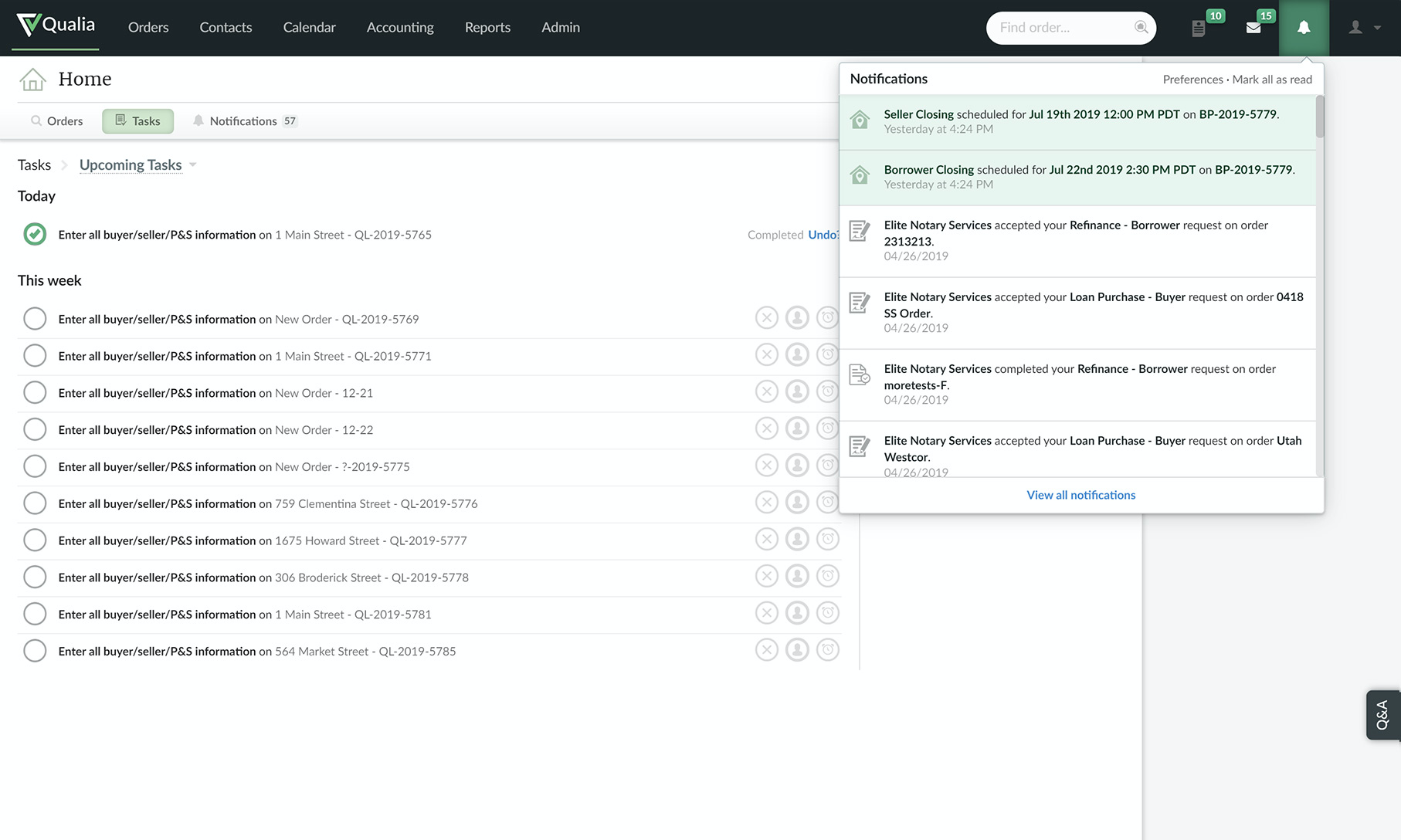
Task: Mark the New Order 12-21 task complete
Action: 35,391
